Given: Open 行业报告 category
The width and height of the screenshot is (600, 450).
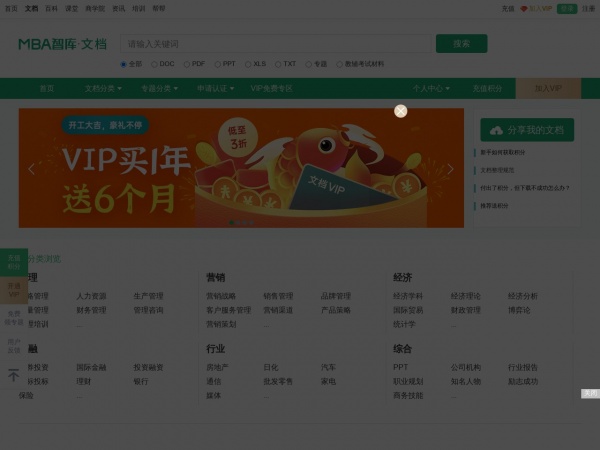Looking at the screenshot, I should coord(523,367).
